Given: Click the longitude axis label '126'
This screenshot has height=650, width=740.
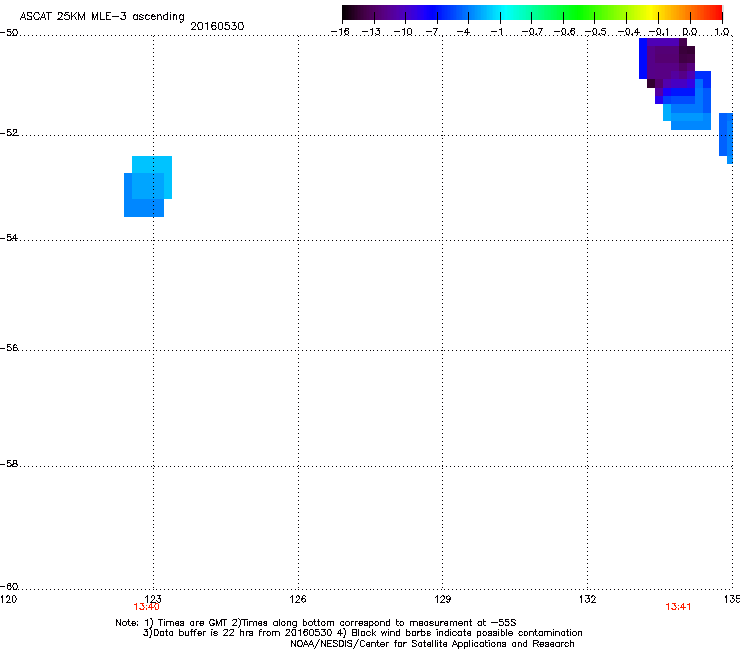Looking at the screenshot, I should click(x=298, y=599).
